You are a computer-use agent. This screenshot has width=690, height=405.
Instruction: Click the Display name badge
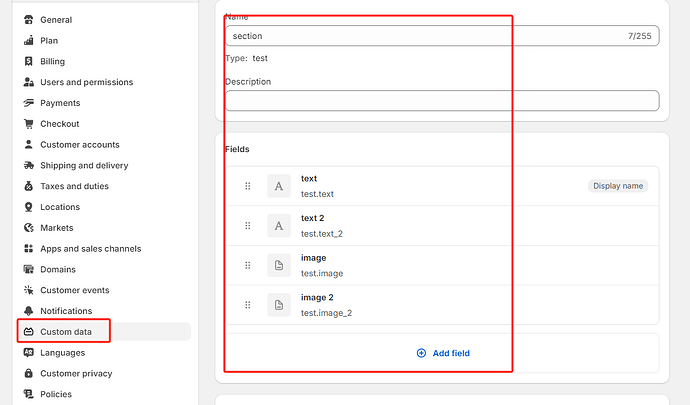click(x=617, y=186)
